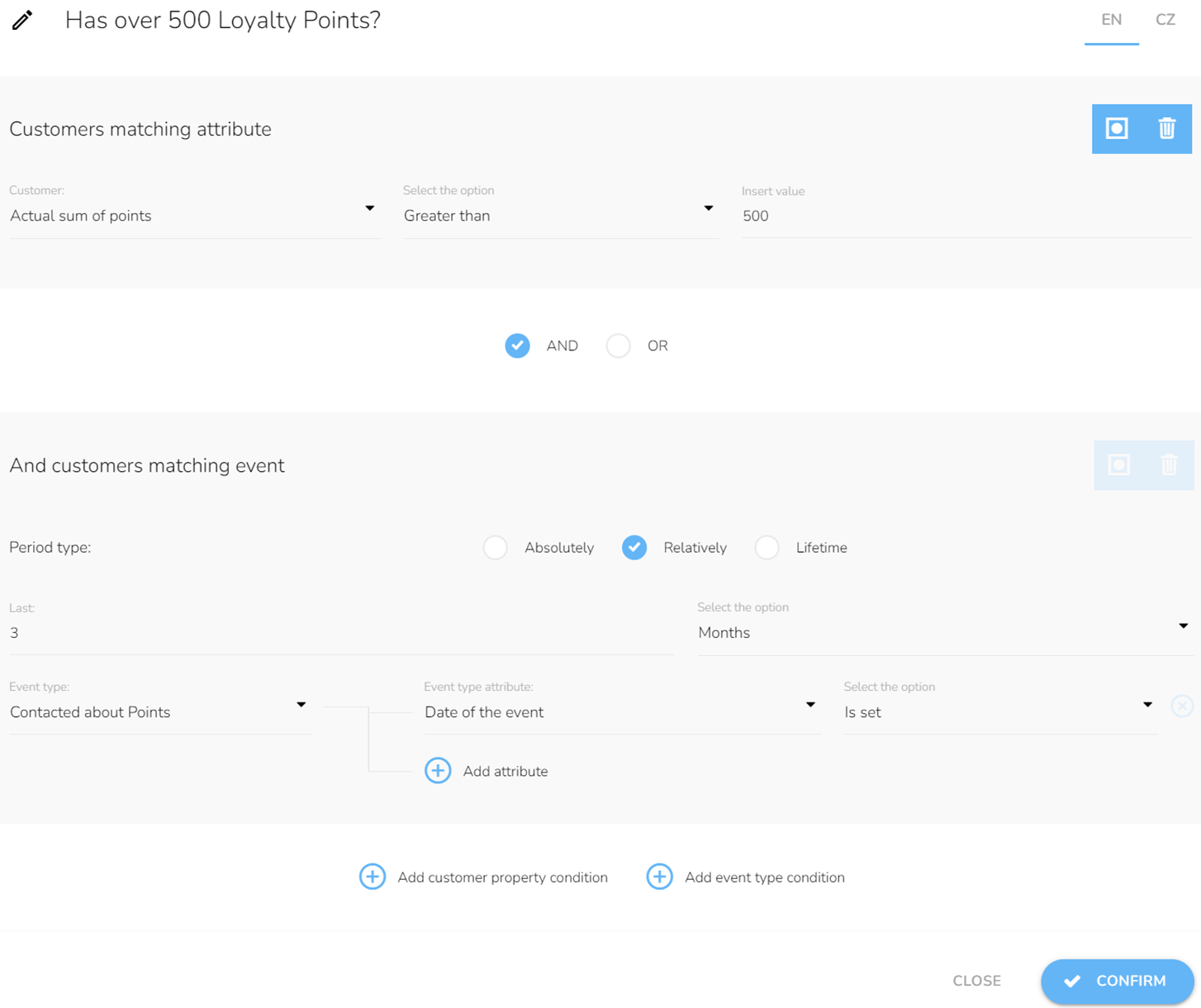Click Add customer property condition text
This screenshot has height=1008, width=1201.
click(502, 877)
